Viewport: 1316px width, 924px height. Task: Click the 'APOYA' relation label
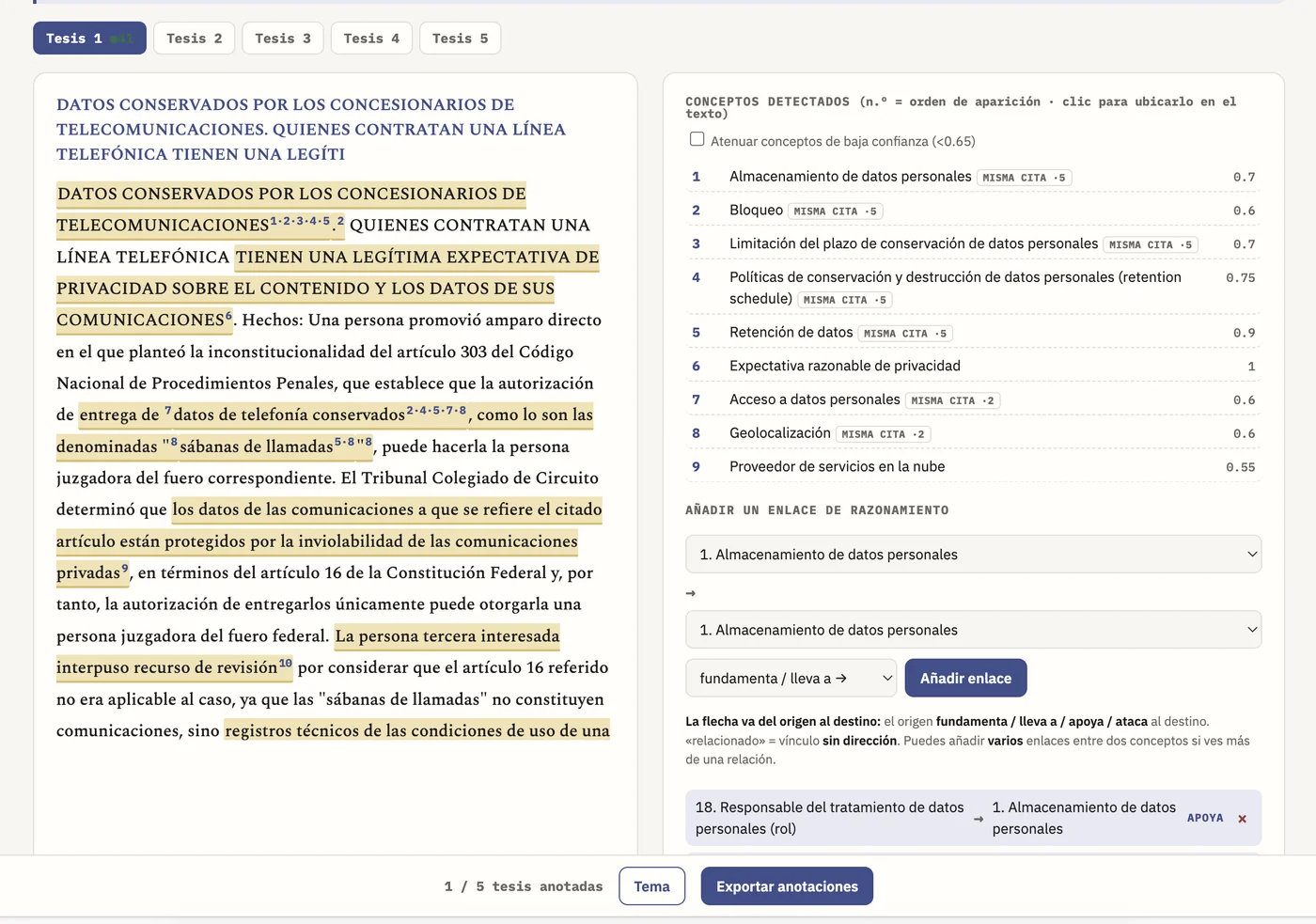pos(1205,818)
